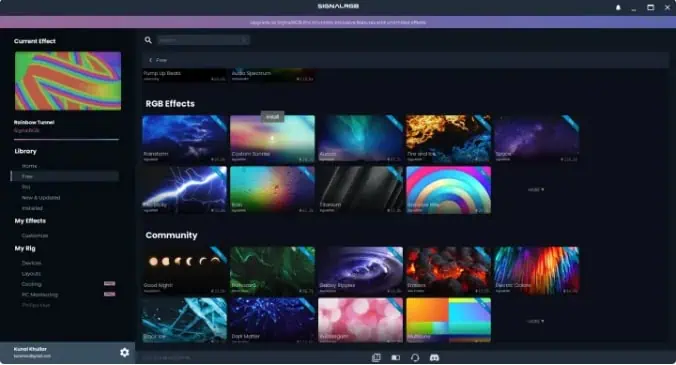Click the toggle-shaped icon in bottom bar

(396, 358)
